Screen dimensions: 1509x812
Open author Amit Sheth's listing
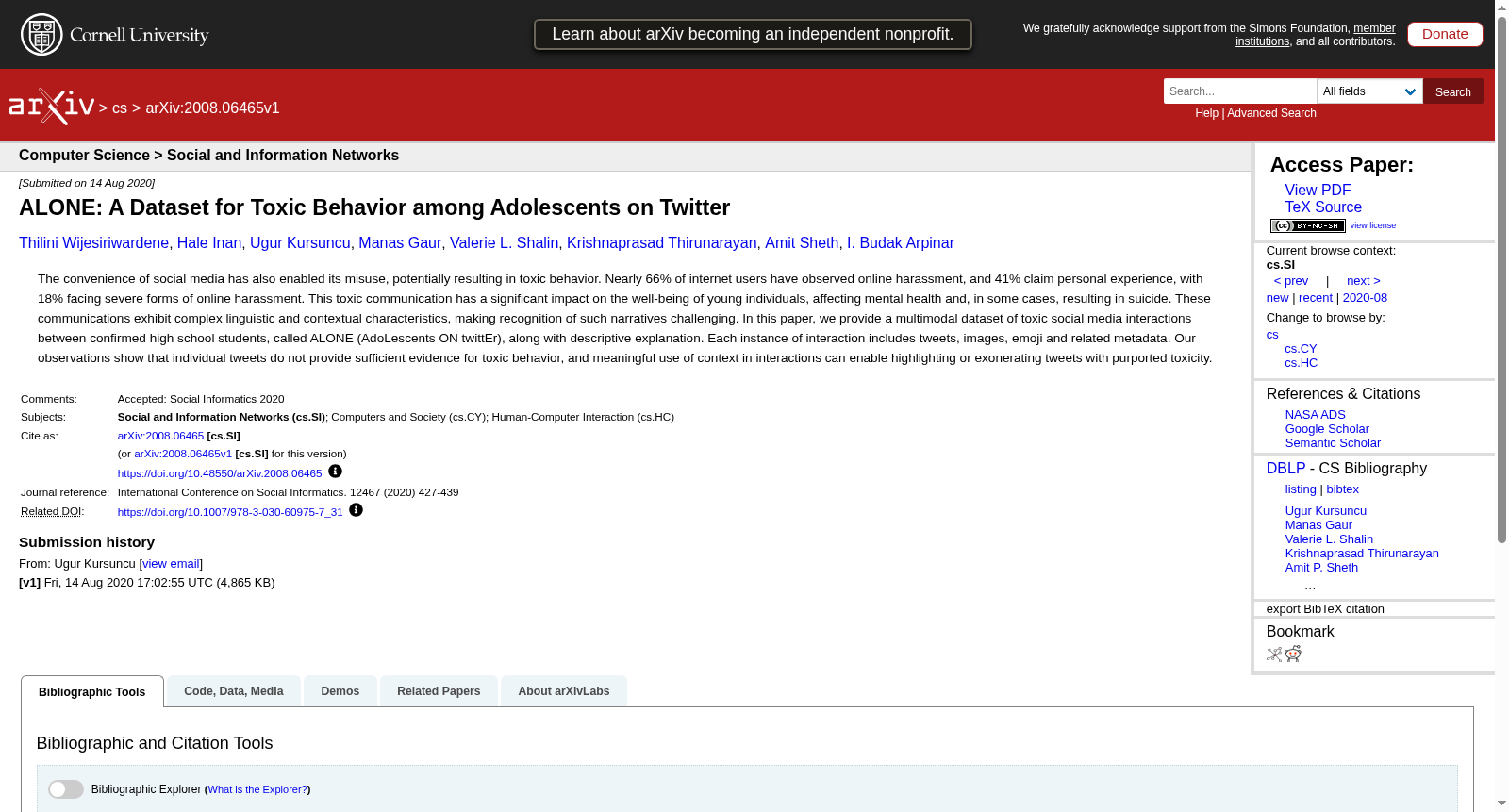pyautogui.click(x=802, y=243)
